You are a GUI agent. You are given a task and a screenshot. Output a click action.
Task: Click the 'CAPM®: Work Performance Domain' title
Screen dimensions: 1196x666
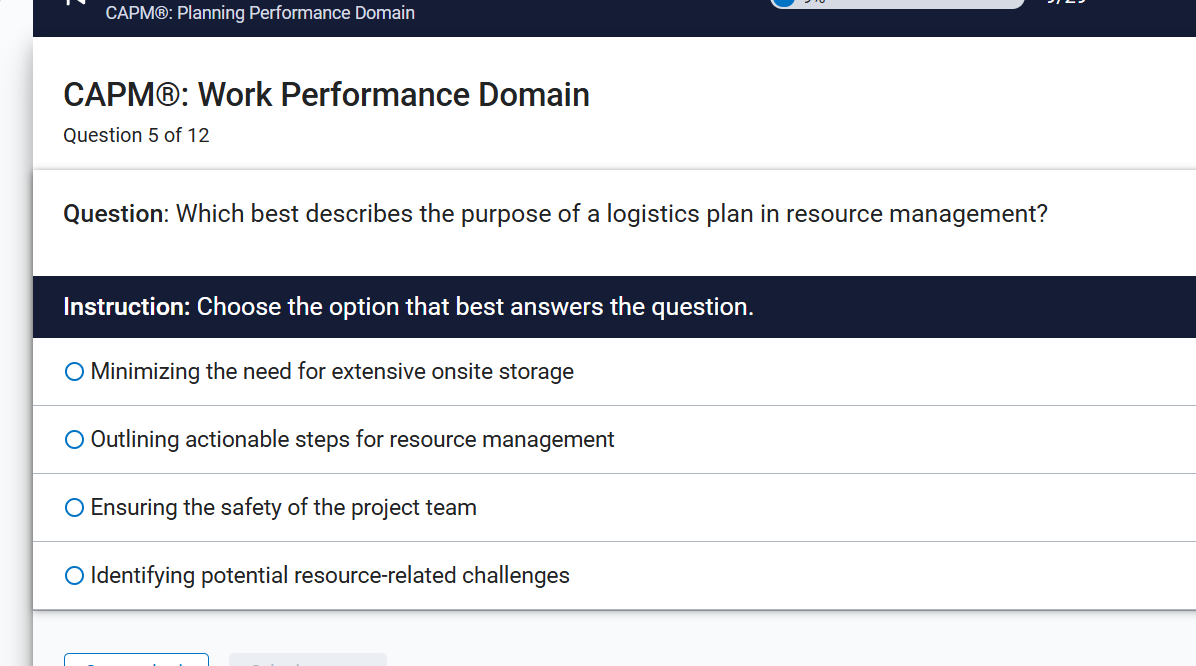tap(326, 94)
